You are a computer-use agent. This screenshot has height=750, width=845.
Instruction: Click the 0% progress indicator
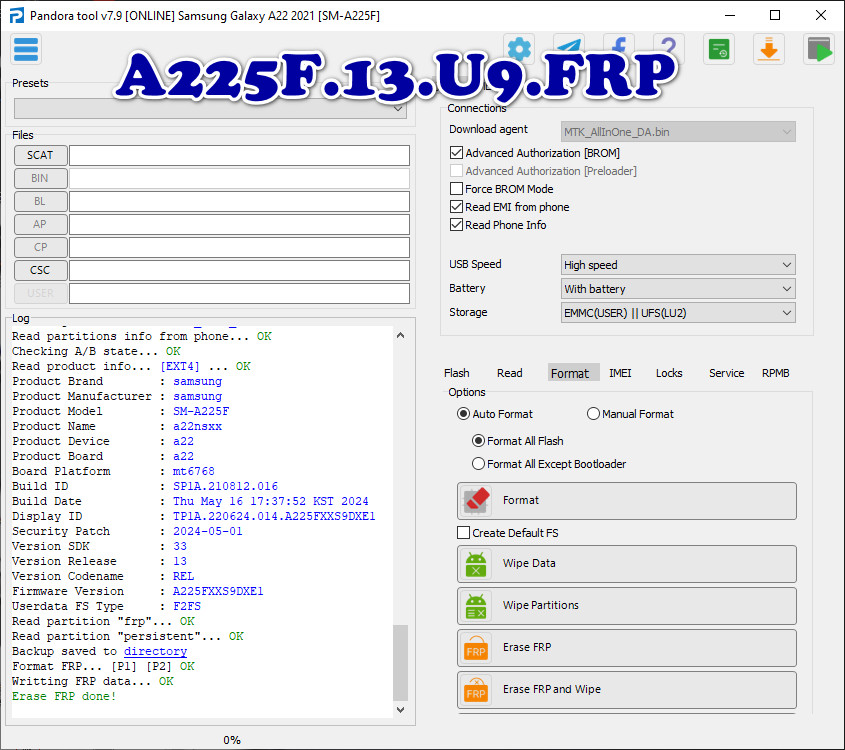(232, 740)
